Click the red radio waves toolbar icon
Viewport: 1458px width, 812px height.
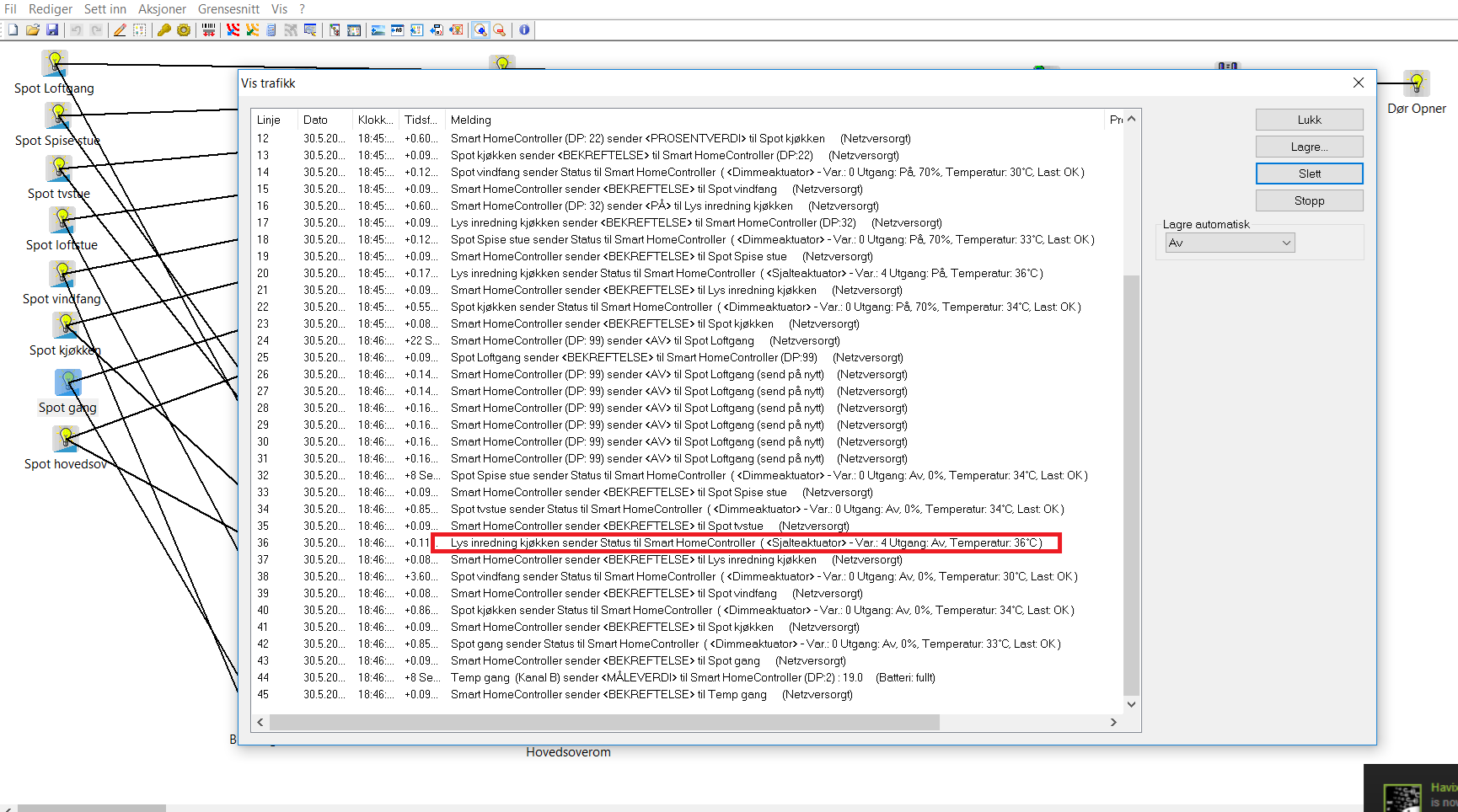pyautogui.click(x=233, y=30)
